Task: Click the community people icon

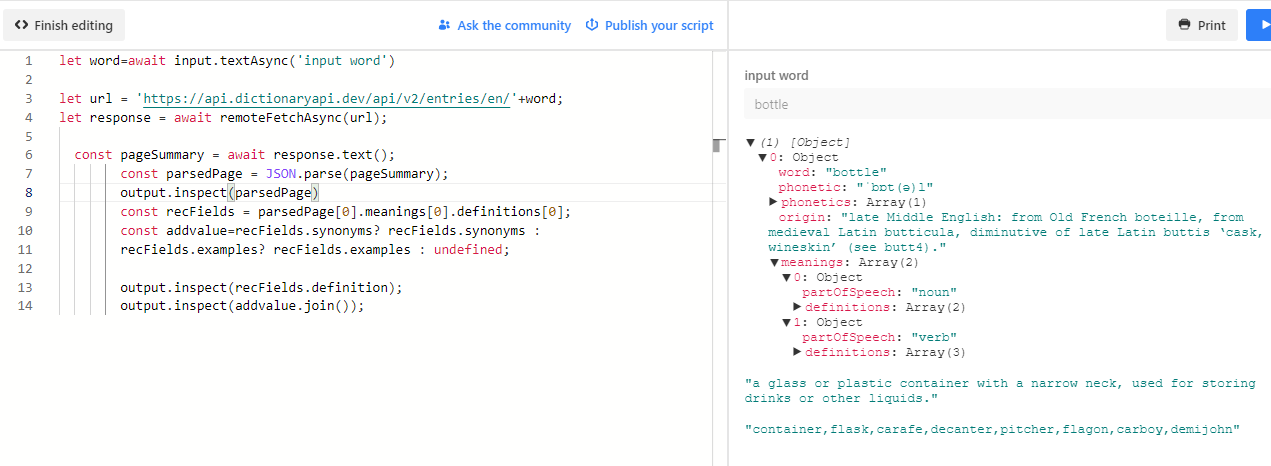Action: (x=445, y=25)
